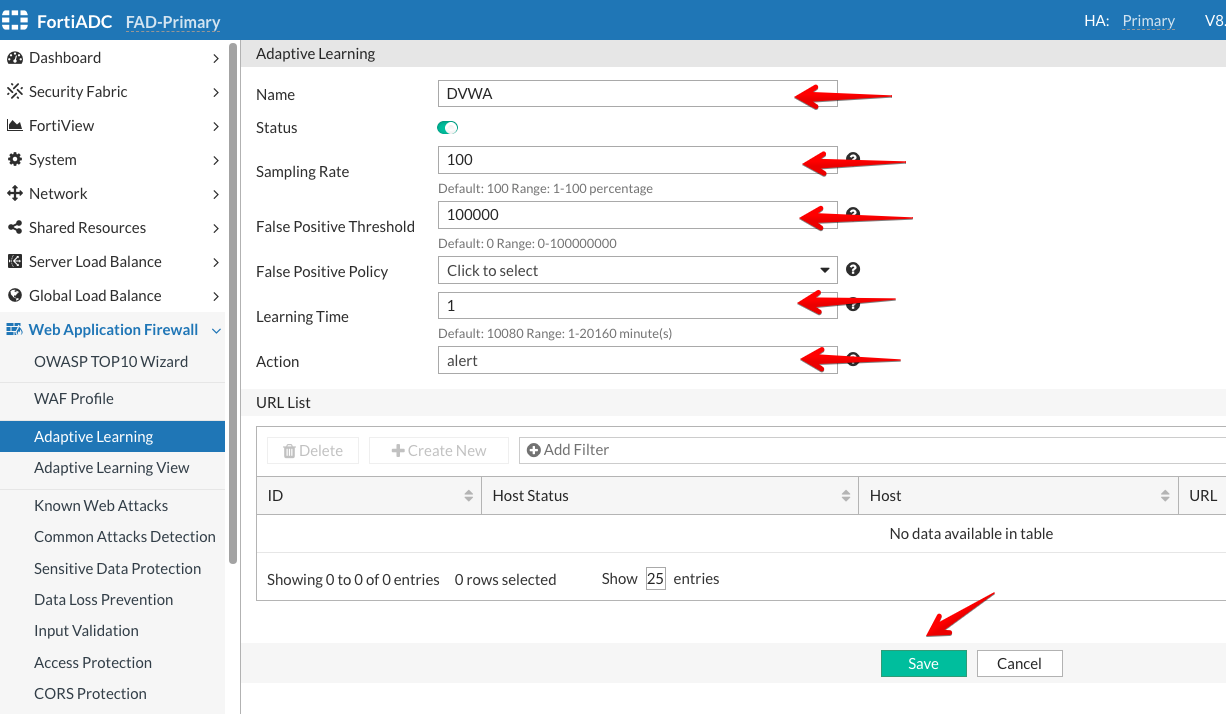1226x714 pixels.
Task: Click the Global Load Balance globe icon
Action: 15,296
